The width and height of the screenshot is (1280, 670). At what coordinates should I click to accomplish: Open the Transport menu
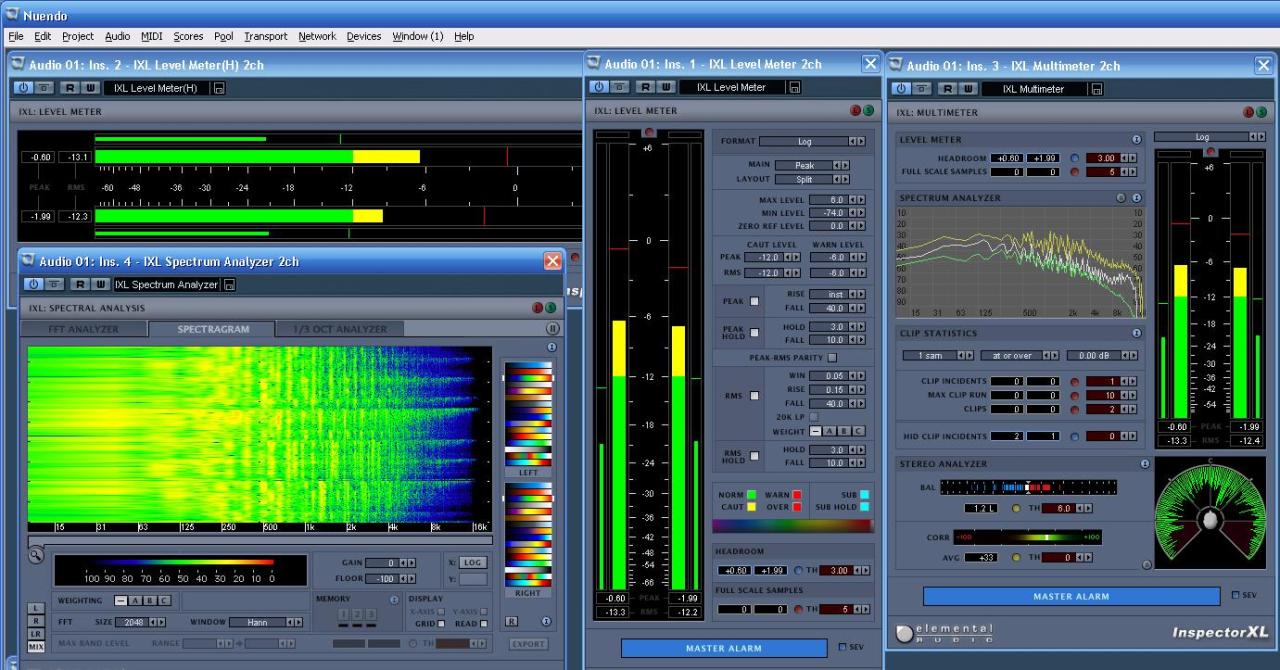(265, 36)
